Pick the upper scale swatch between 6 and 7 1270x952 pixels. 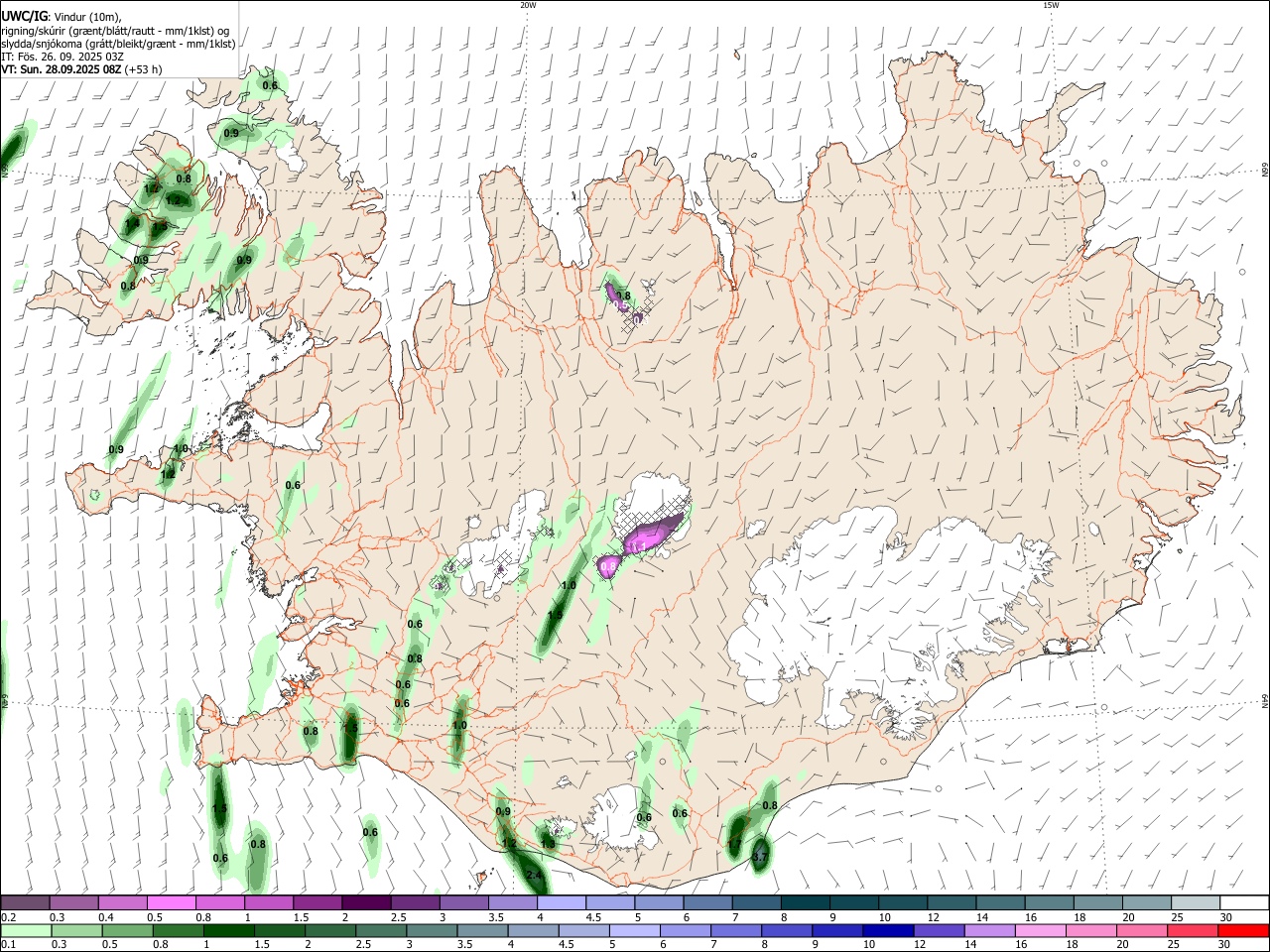[707, 903]
